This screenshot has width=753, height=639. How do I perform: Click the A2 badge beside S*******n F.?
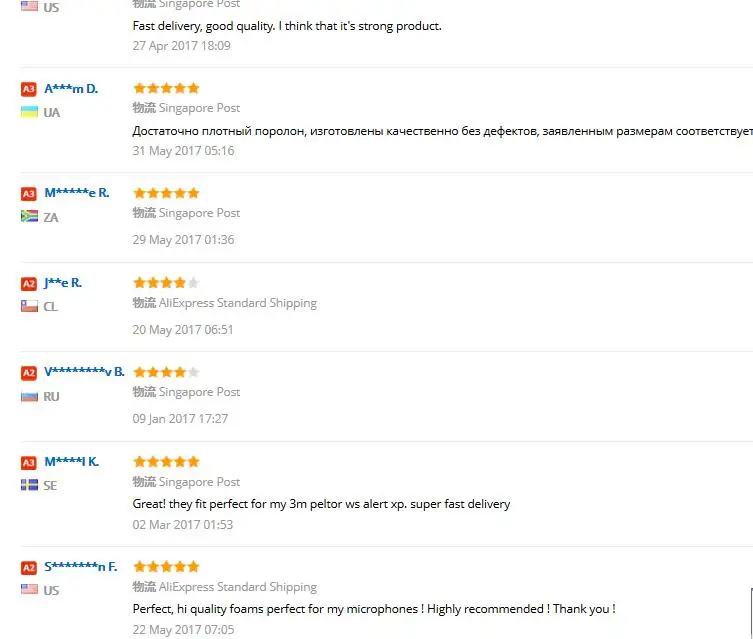click(x=29, y=568)
